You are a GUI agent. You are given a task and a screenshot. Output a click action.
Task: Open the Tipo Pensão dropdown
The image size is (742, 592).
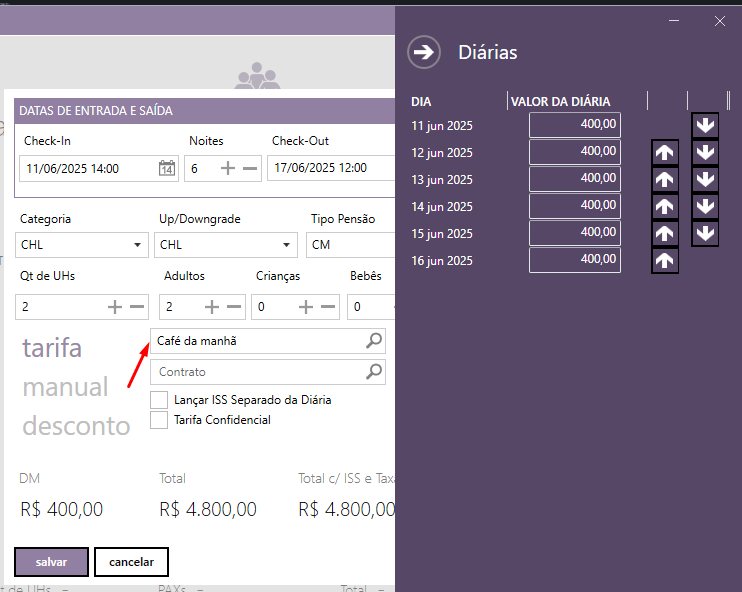coord(350,245)
